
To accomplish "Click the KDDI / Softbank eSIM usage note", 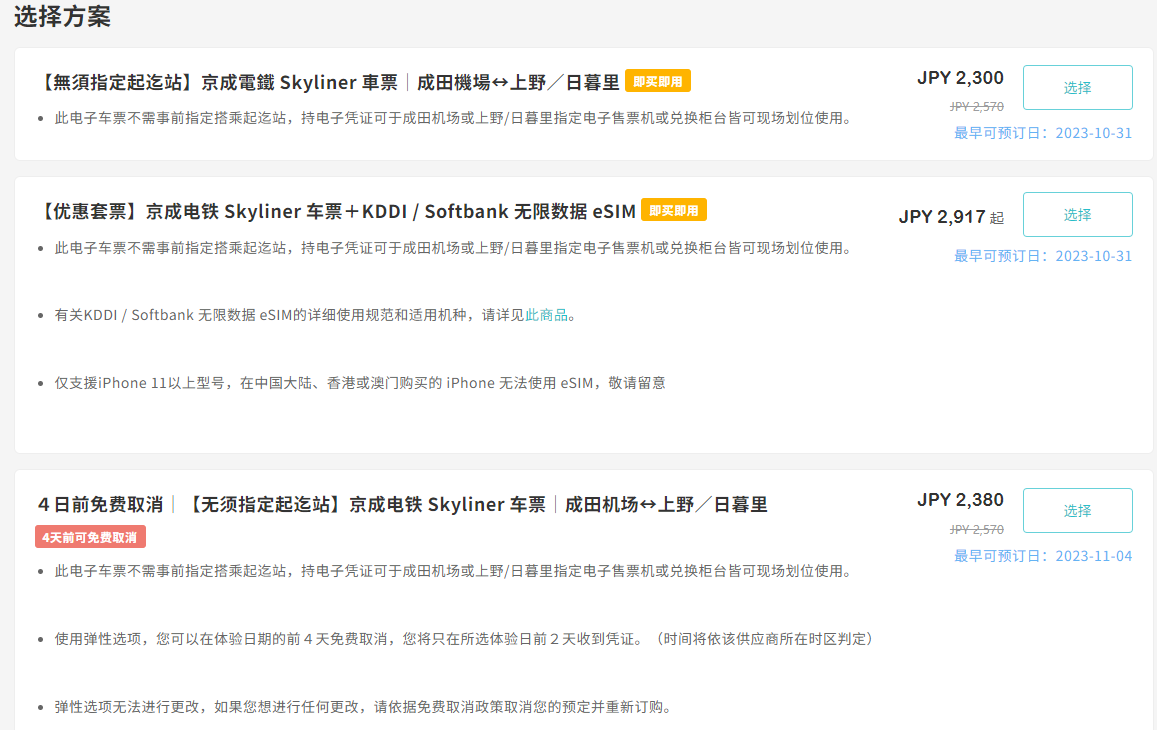I will pyautogui.click(x=315, y=315).
